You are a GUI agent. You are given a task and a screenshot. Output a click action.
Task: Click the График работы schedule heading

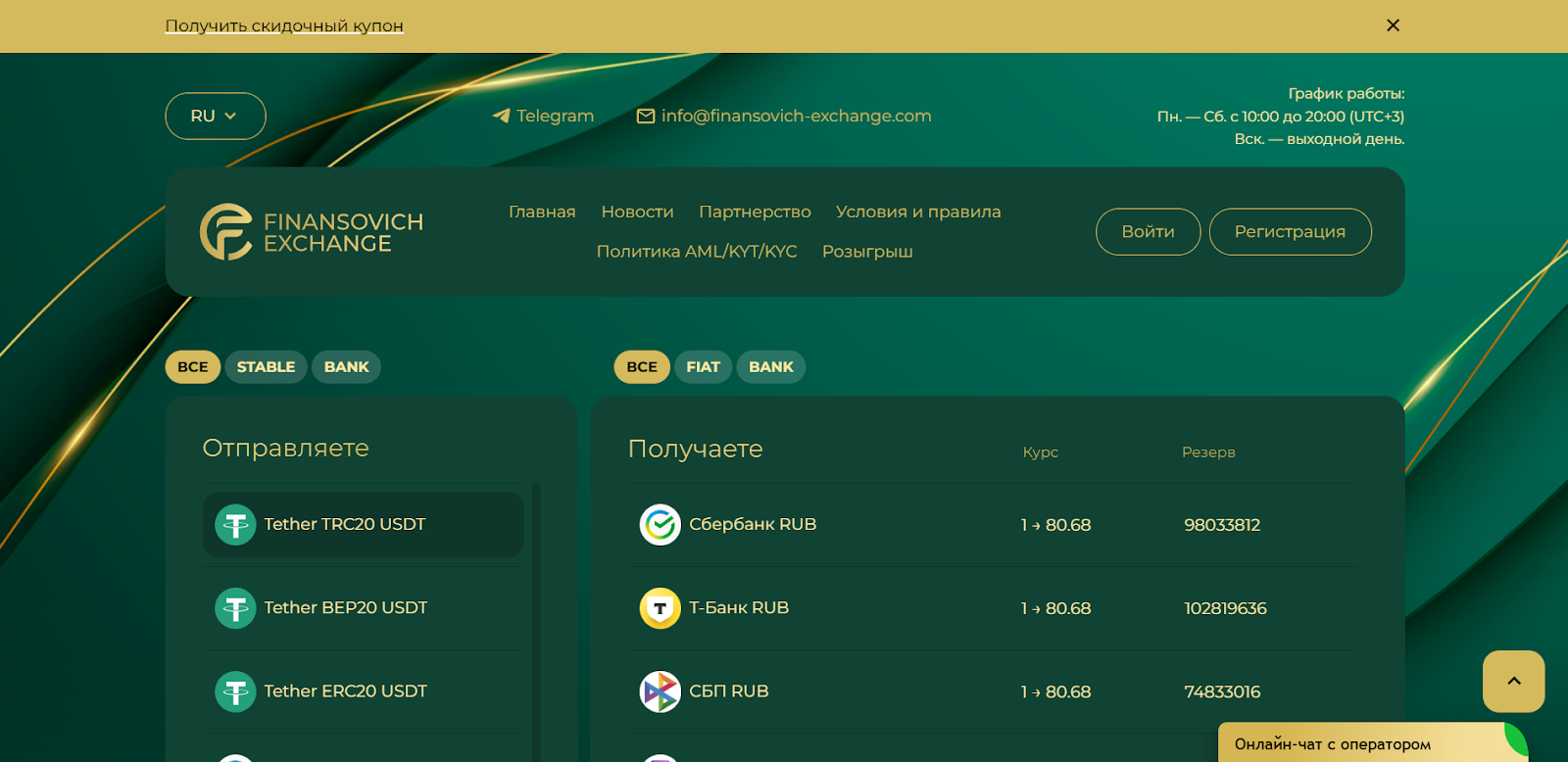coord(1347,94)
